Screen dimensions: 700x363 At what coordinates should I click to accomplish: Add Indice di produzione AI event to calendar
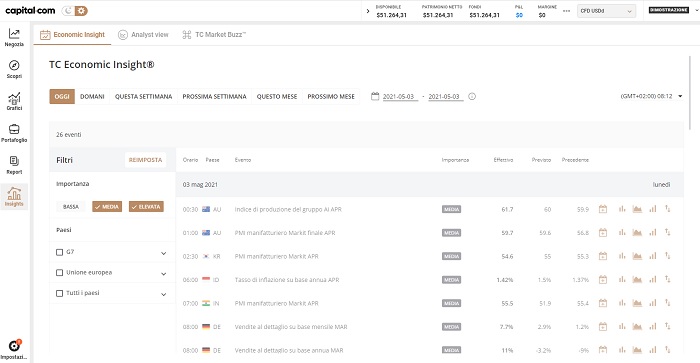pyautogui.click(x=603, y=209)
